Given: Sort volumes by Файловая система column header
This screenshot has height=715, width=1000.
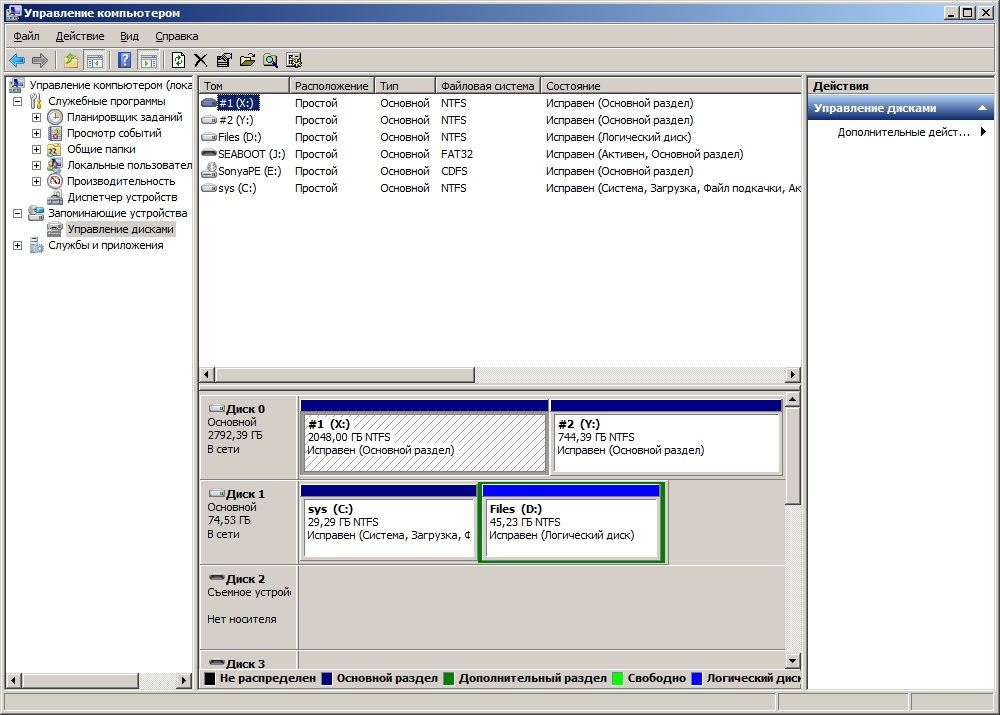Looking at the screenshot, I should [487, 86].
